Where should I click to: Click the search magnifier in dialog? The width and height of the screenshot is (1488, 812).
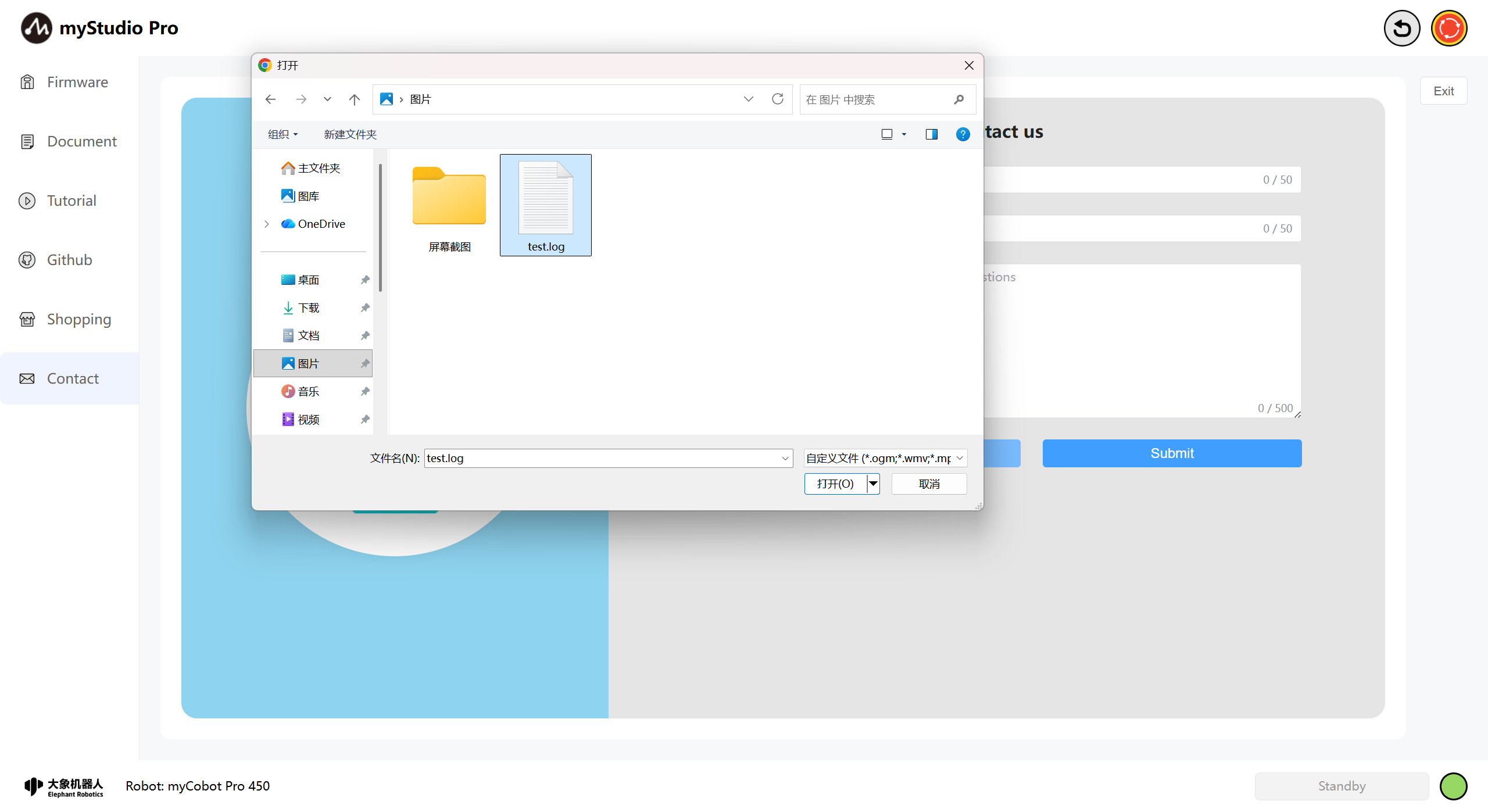958,99
